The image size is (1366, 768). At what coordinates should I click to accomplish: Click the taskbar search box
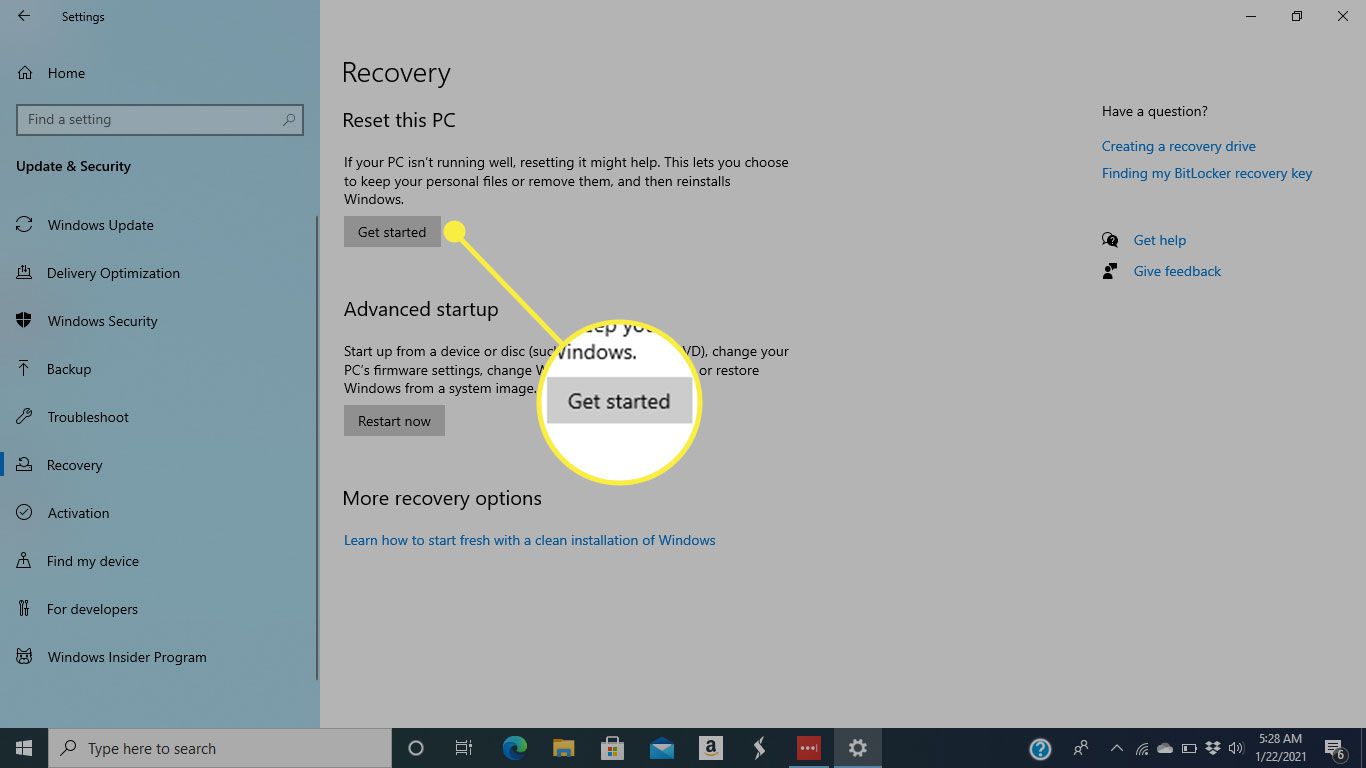click(x=220, y=748)
